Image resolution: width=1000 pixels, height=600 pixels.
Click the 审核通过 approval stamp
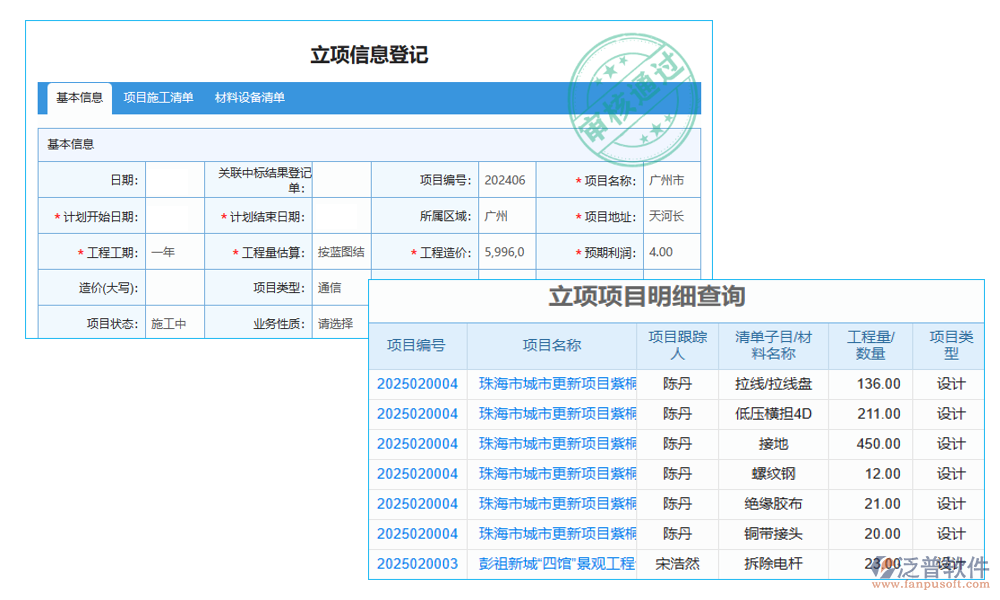click(x=634, y=96)
